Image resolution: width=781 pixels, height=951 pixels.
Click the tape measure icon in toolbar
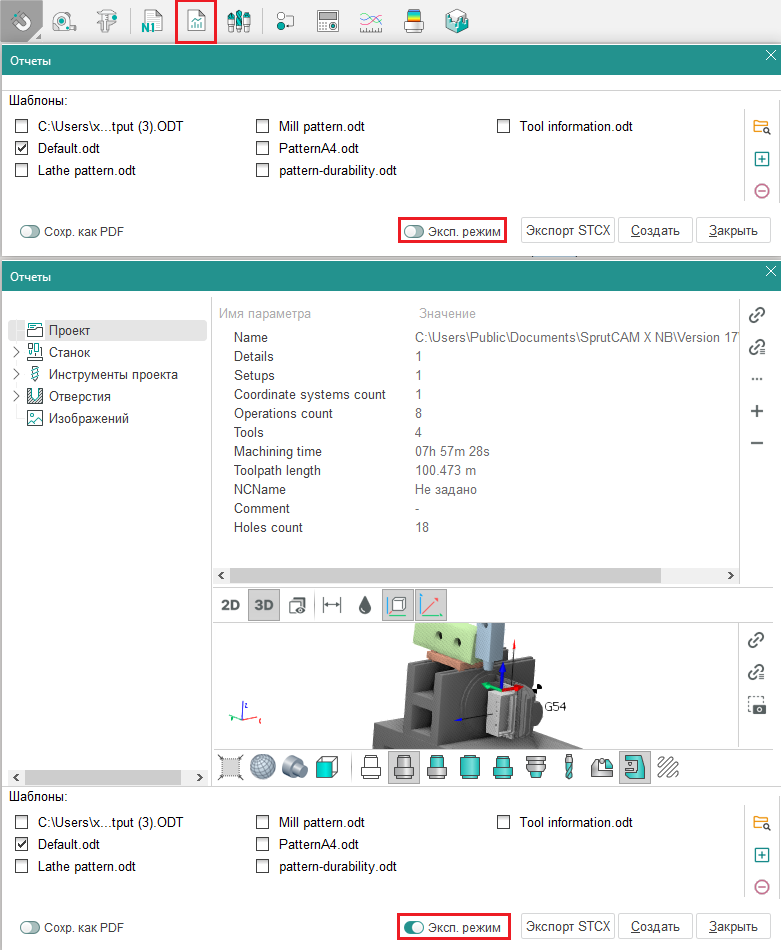pos(63,22)
